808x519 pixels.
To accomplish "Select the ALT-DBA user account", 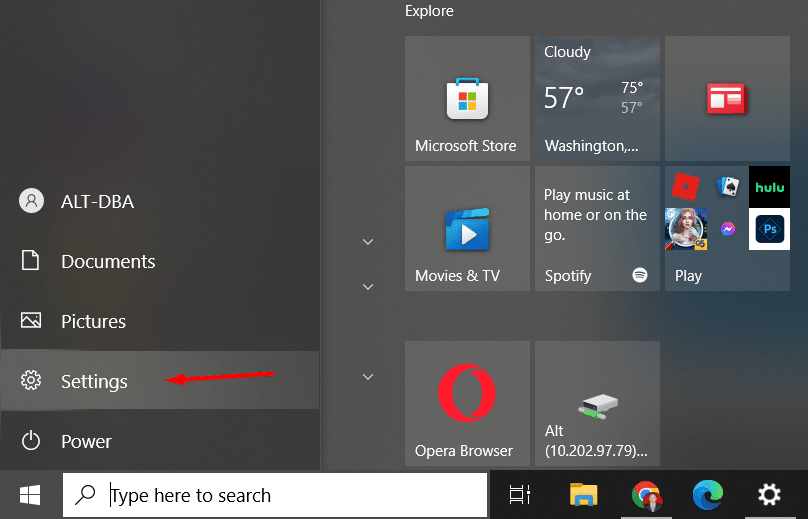I will click(x=160, y=201).
